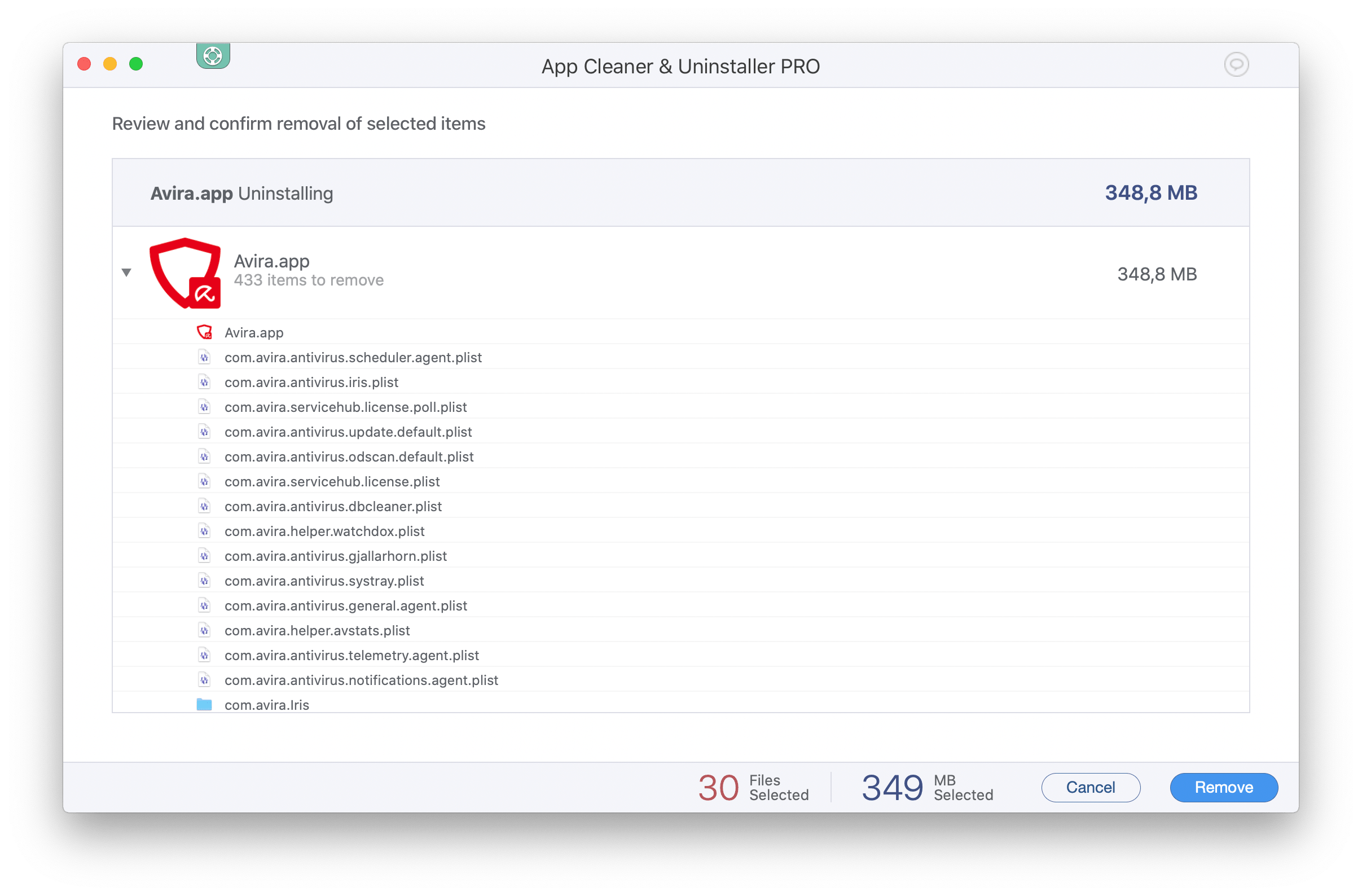The image size is (1362, 896).
Task: Click the com.avira.Iris folder icon
Action: 204,704
